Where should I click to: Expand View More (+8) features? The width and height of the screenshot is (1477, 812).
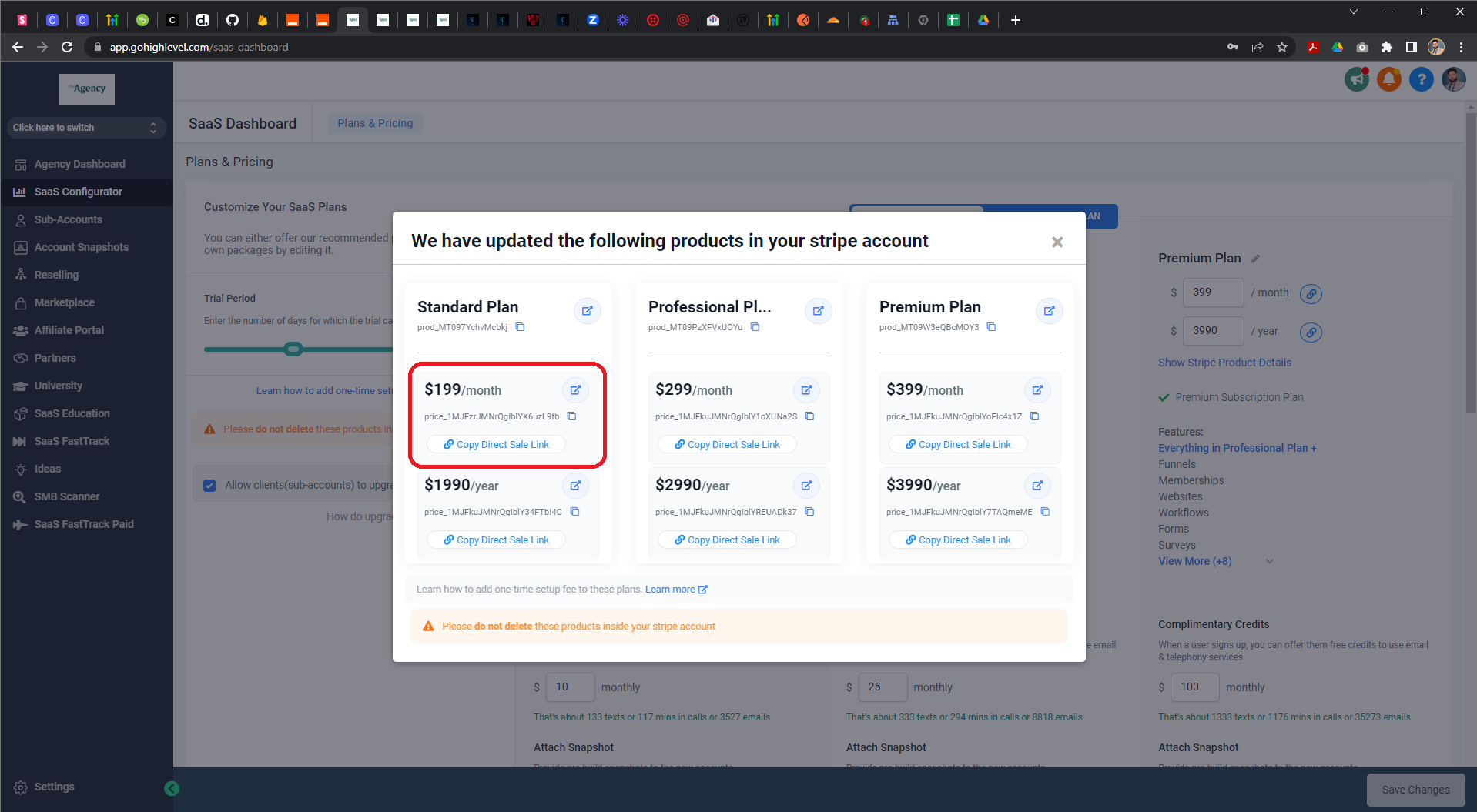click(1195, 561)
